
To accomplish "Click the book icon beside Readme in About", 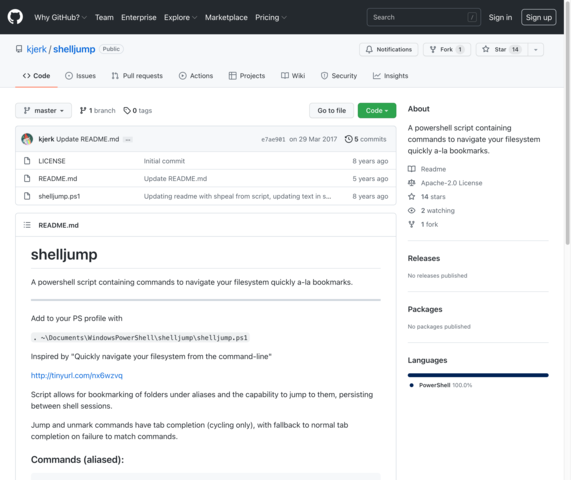I will pos(411,169).
